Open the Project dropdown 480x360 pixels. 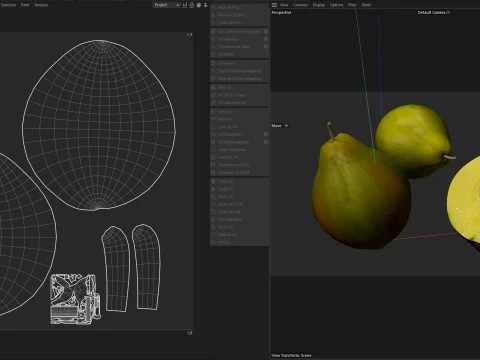(x=167, y=5)
